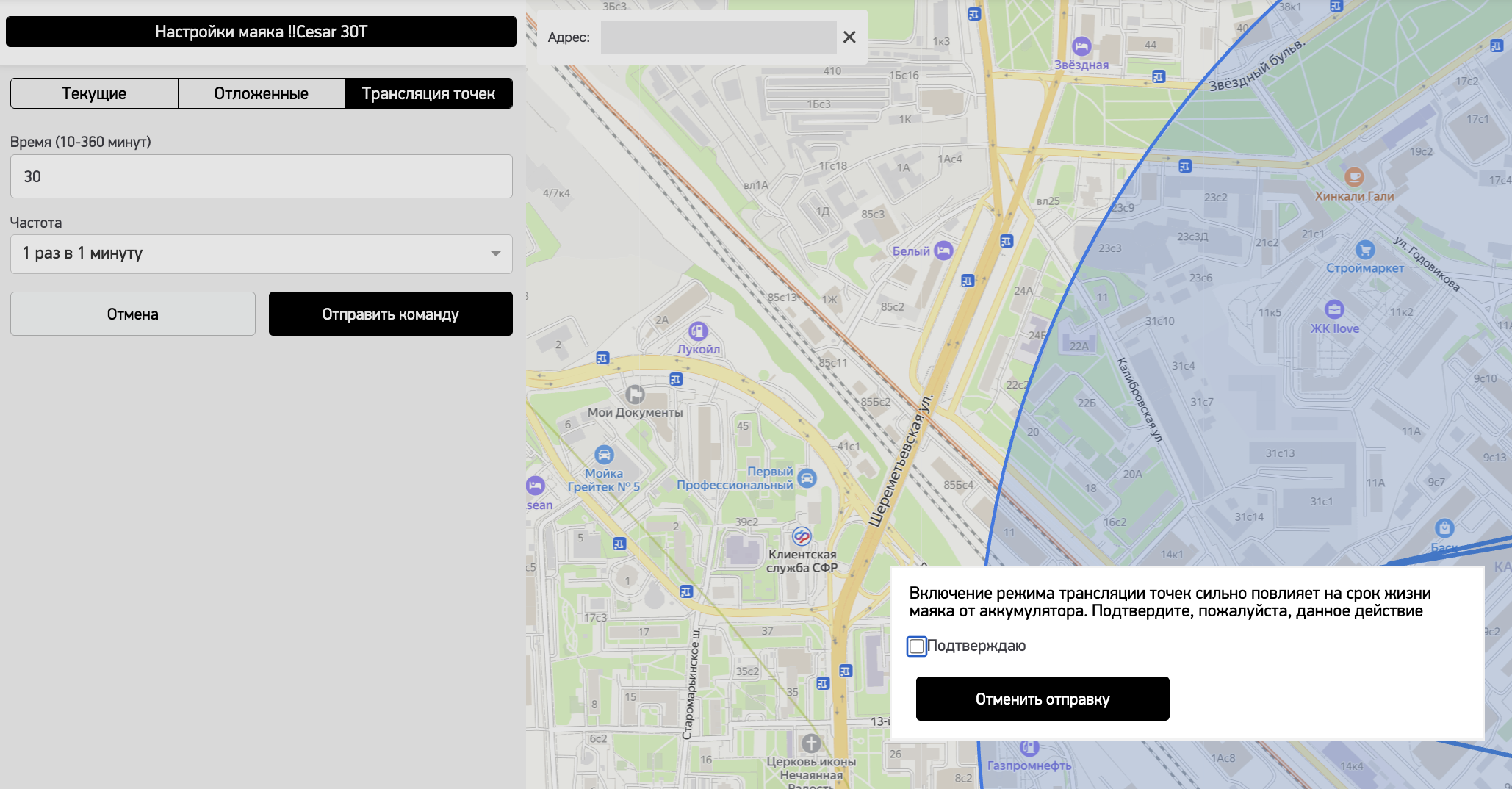Click the Строймаркет shopping cart icon

(1364, 250)
